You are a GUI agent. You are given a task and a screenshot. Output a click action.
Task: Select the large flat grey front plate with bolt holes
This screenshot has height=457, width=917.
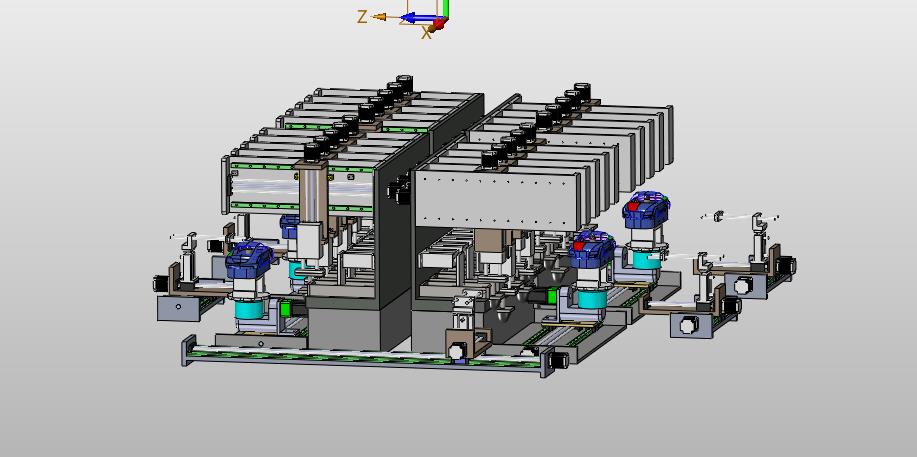(495, 199)
